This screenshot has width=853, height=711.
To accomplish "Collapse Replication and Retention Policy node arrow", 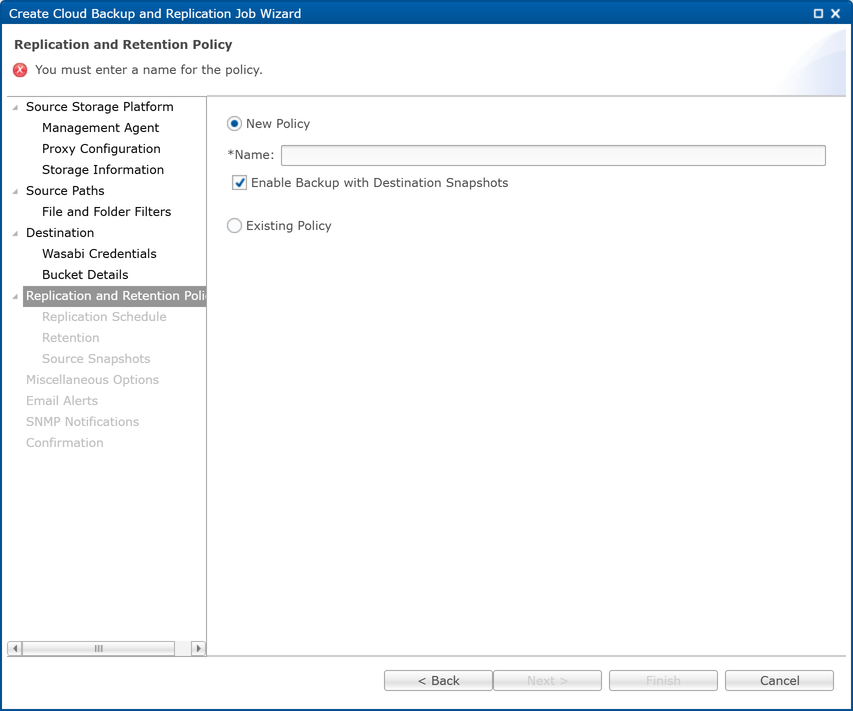I will [x=15, y=296].
